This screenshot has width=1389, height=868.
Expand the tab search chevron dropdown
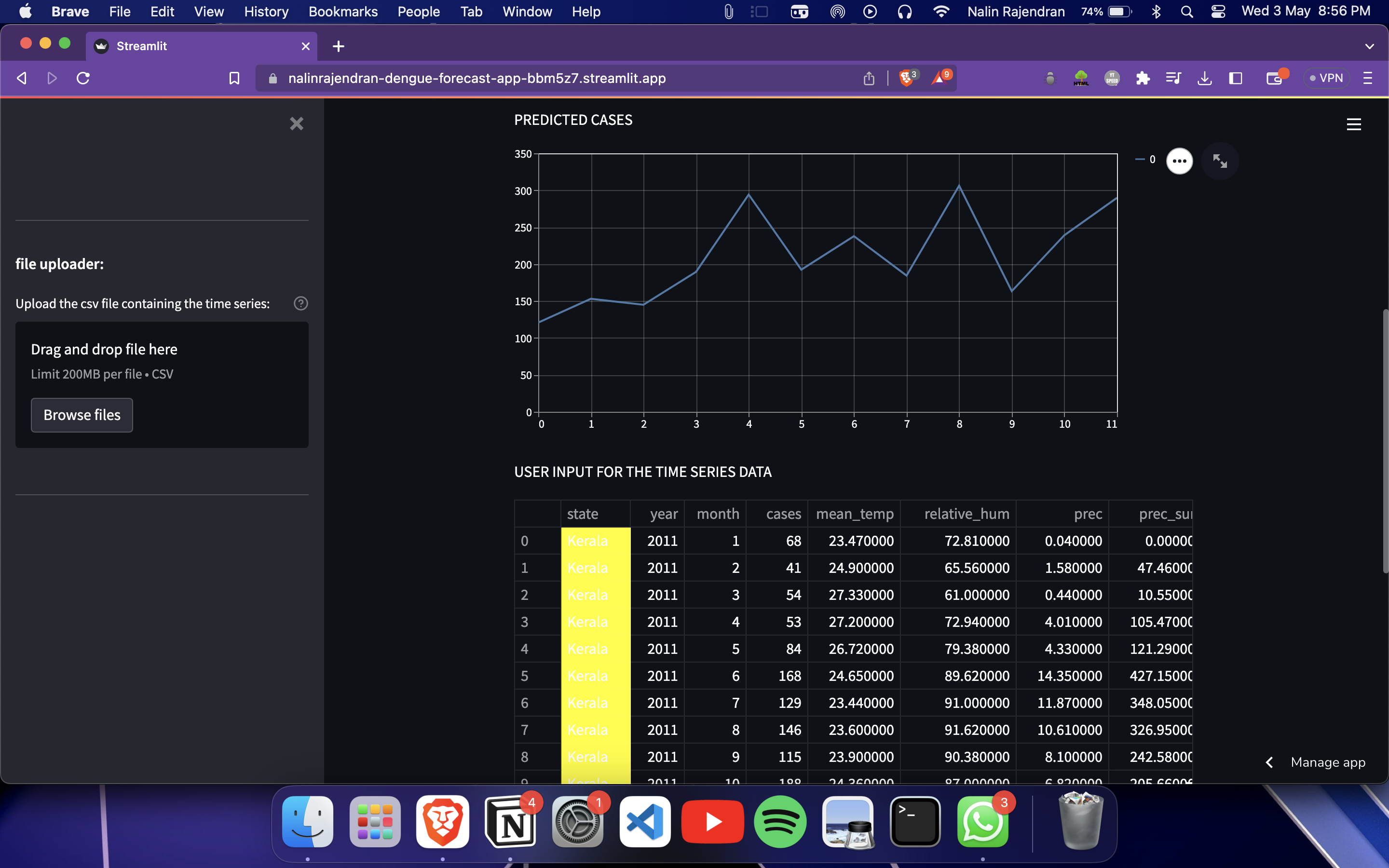tap(1369, 46)
